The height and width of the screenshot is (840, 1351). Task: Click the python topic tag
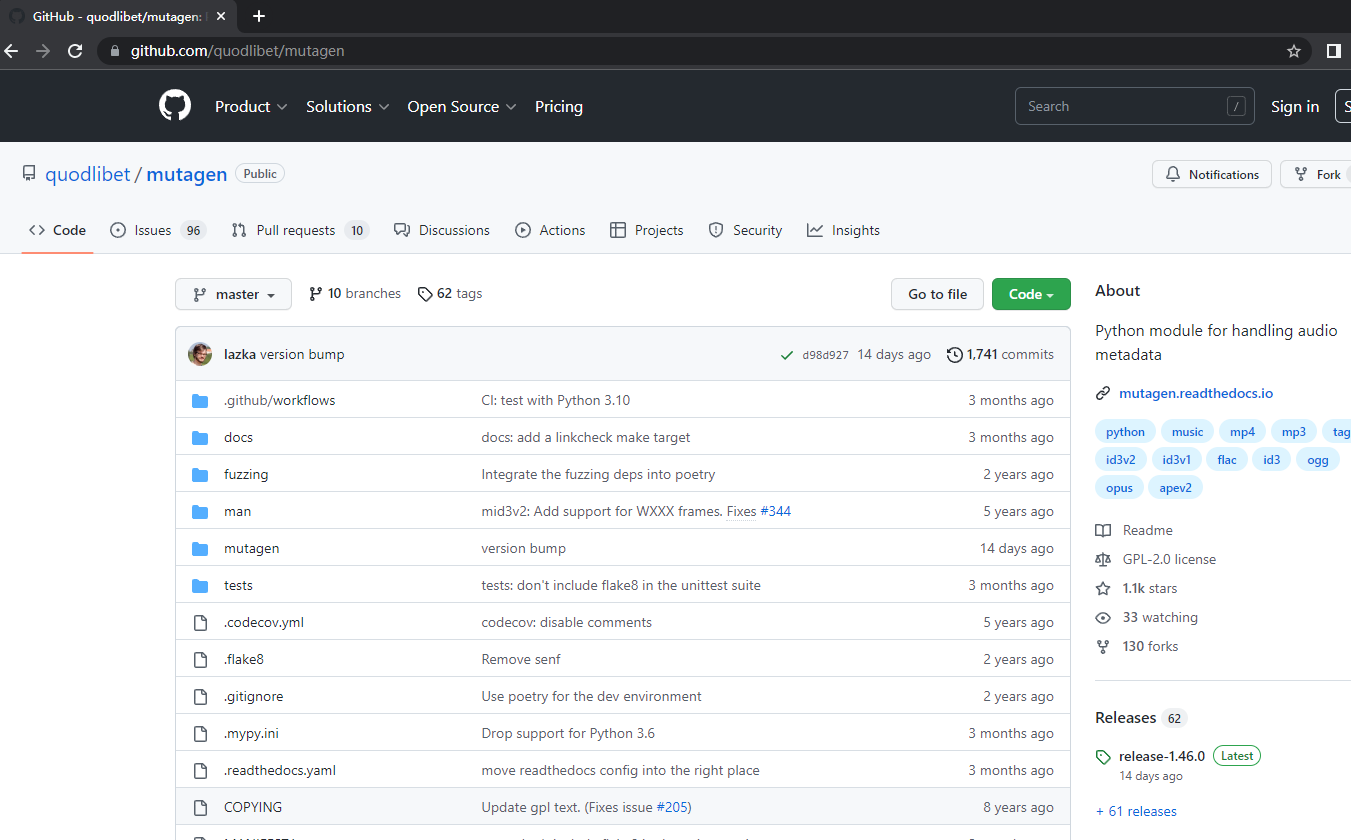coord(1125,432)
